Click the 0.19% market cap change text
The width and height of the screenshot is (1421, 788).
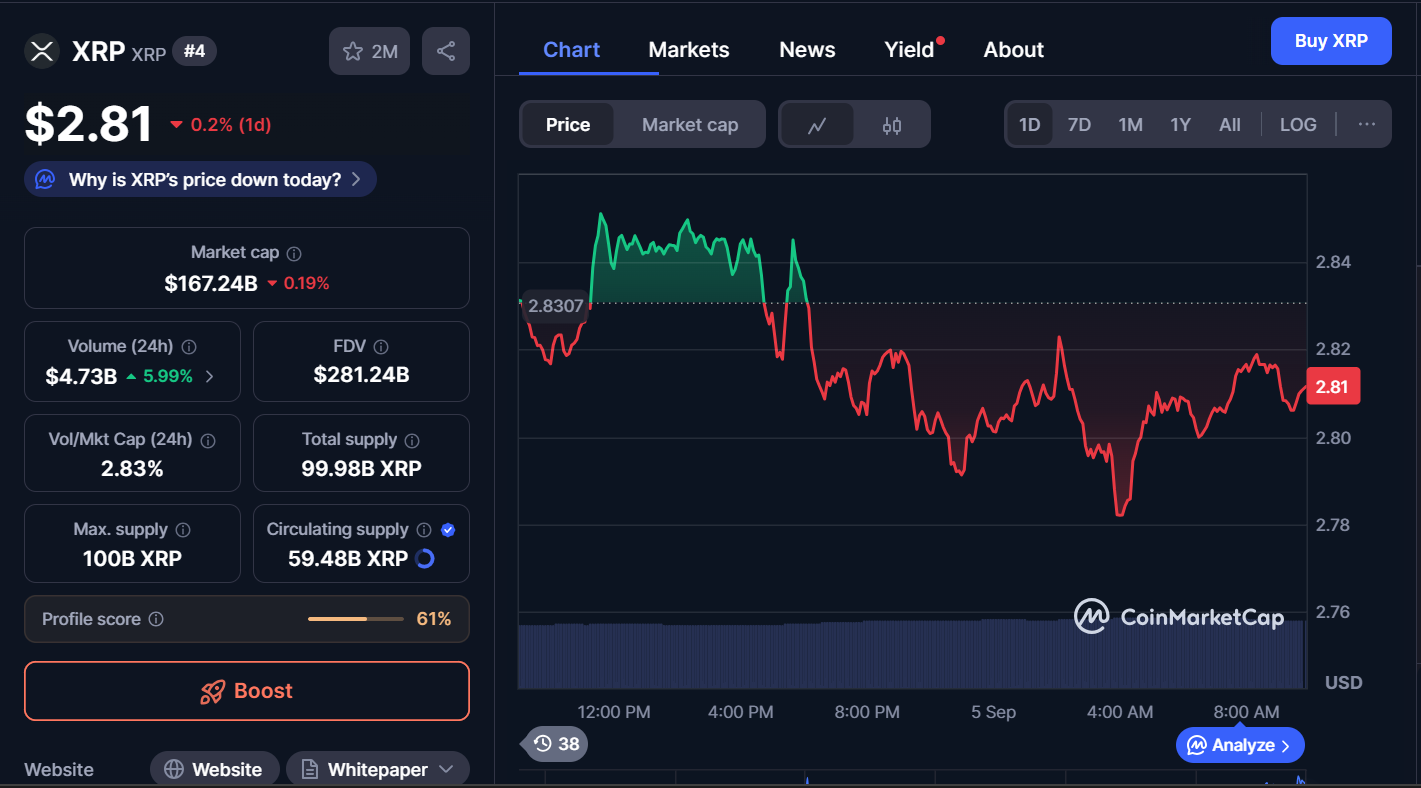click(x=306, y=283)
